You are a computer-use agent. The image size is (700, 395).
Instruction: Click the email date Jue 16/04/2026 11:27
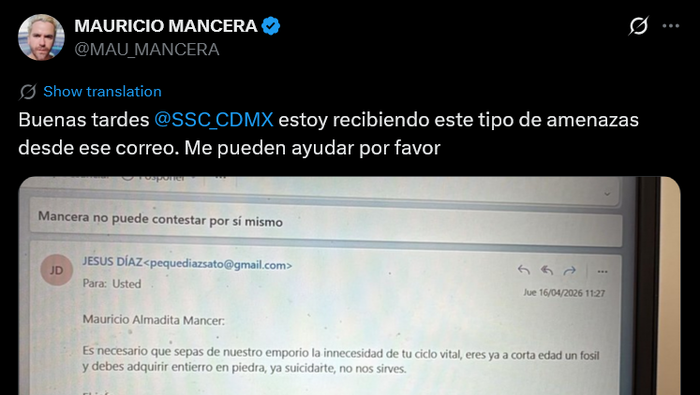(x=564, y=293)
